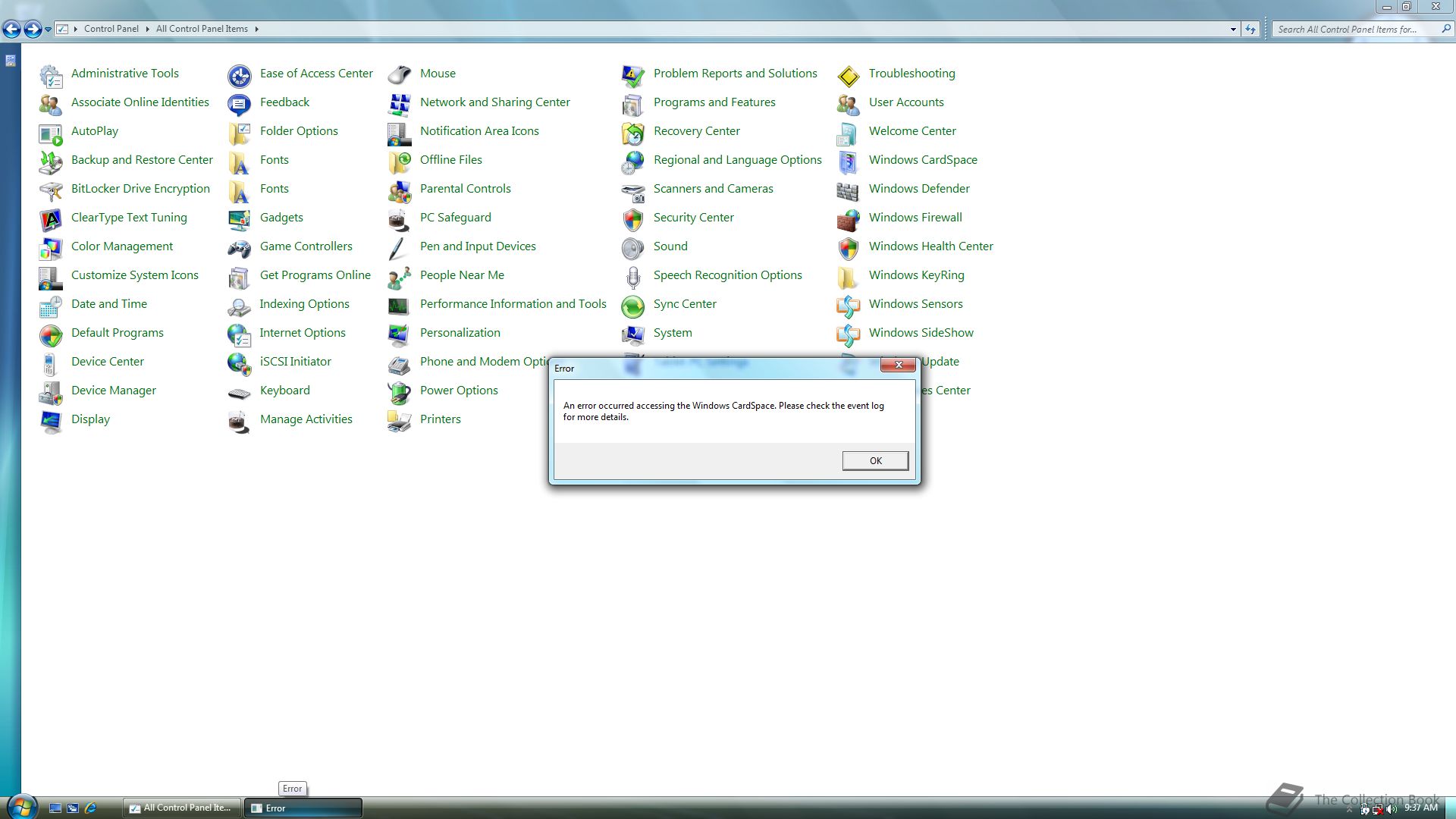Open the Windows CardSpace icon

[x=849, y=161]
